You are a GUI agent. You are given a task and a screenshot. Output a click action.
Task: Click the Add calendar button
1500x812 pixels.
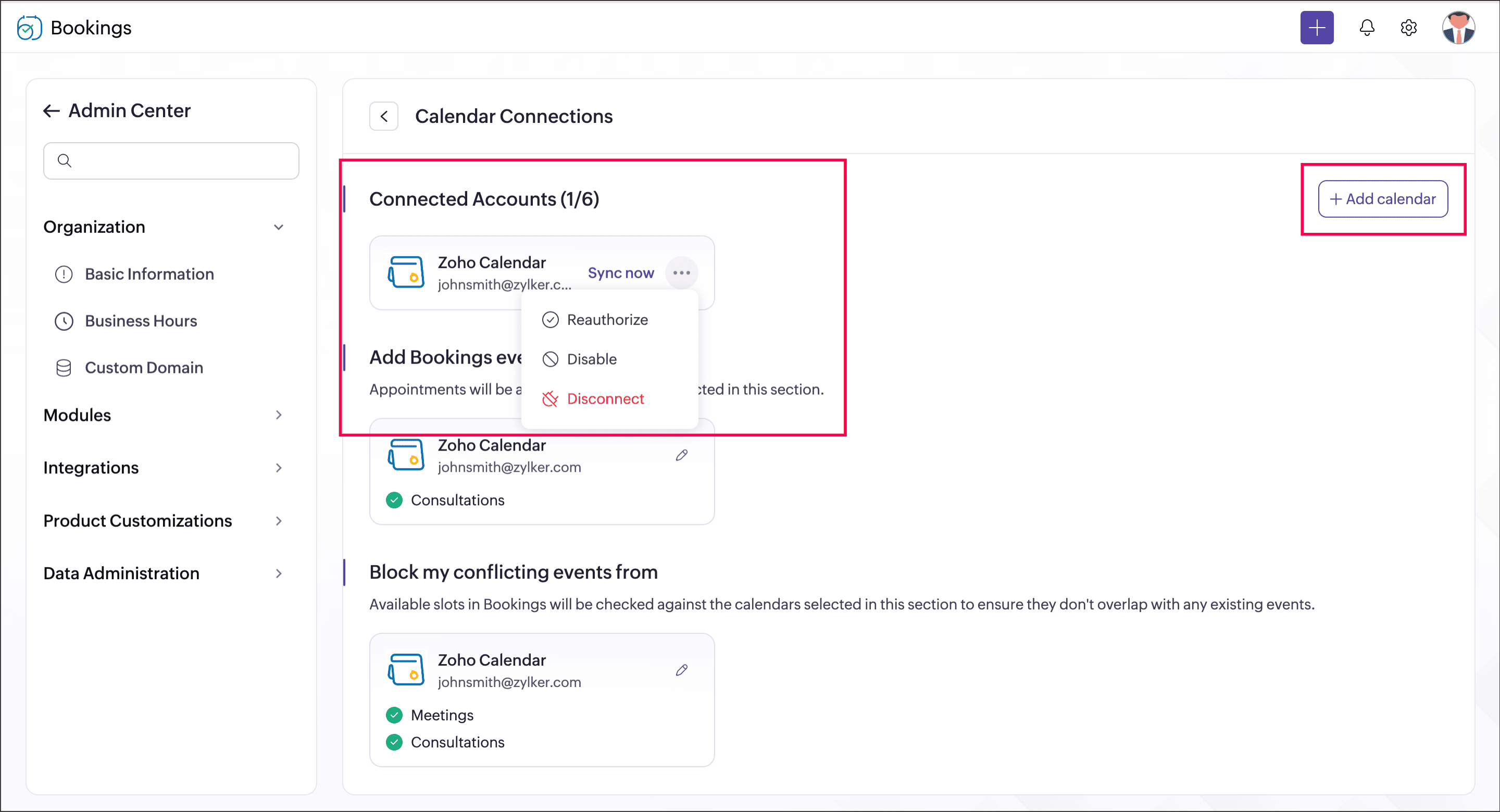pyautogui.click(x=1383, y=199)
